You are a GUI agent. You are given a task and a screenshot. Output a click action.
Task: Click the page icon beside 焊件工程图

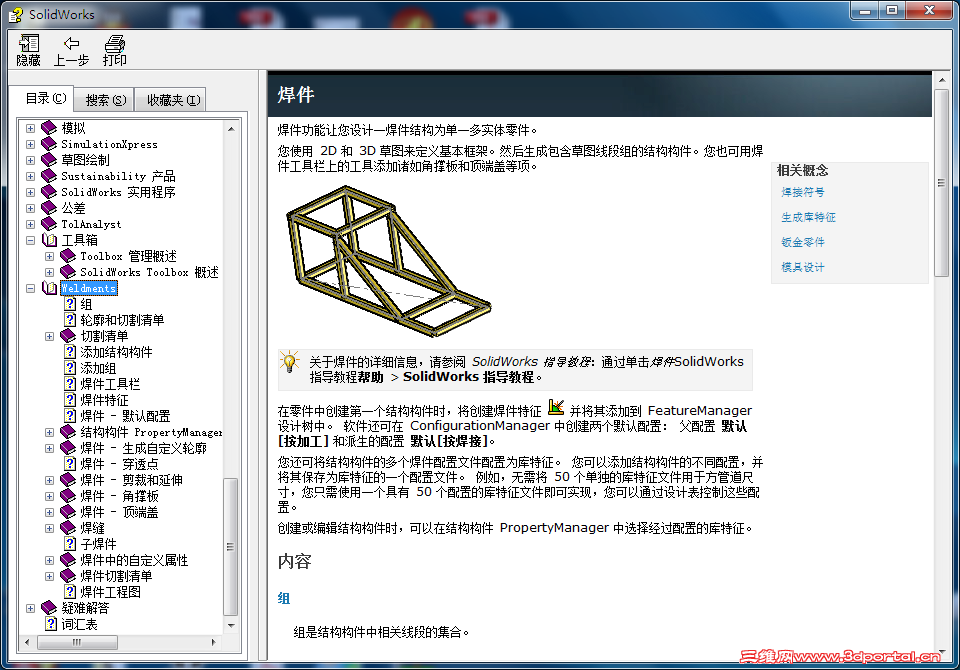70,592
